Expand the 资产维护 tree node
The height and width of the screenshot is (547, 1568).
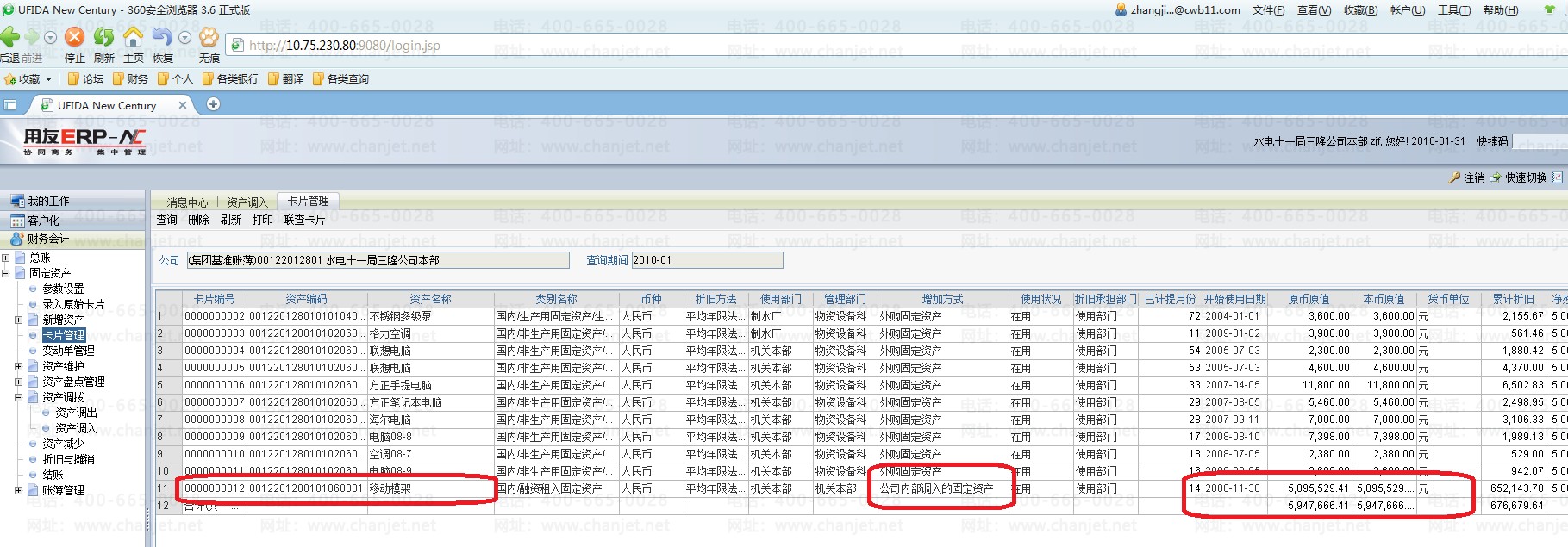click(x=19, y=366)
